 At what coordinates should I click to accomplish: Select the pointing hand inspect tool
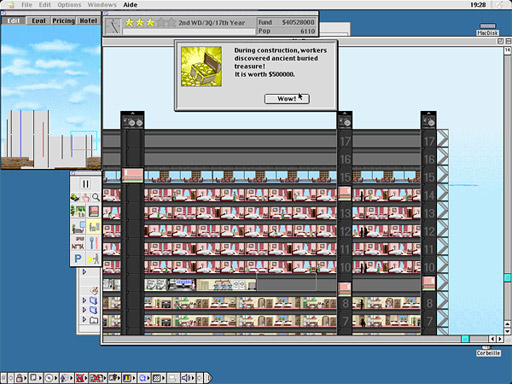[x=86, y=197]
